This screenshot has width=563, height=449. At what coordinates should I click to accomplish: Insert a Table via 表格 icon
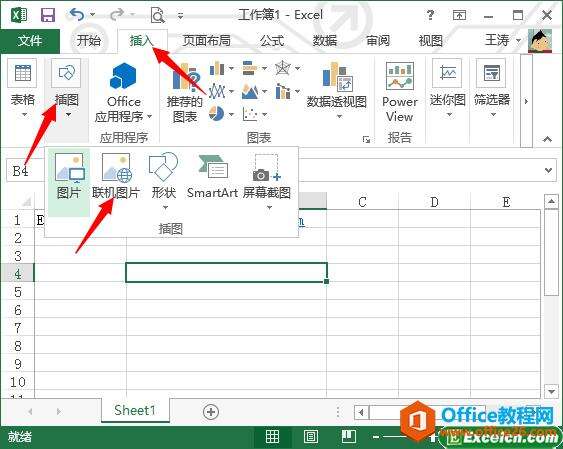(x=23, y=88)
